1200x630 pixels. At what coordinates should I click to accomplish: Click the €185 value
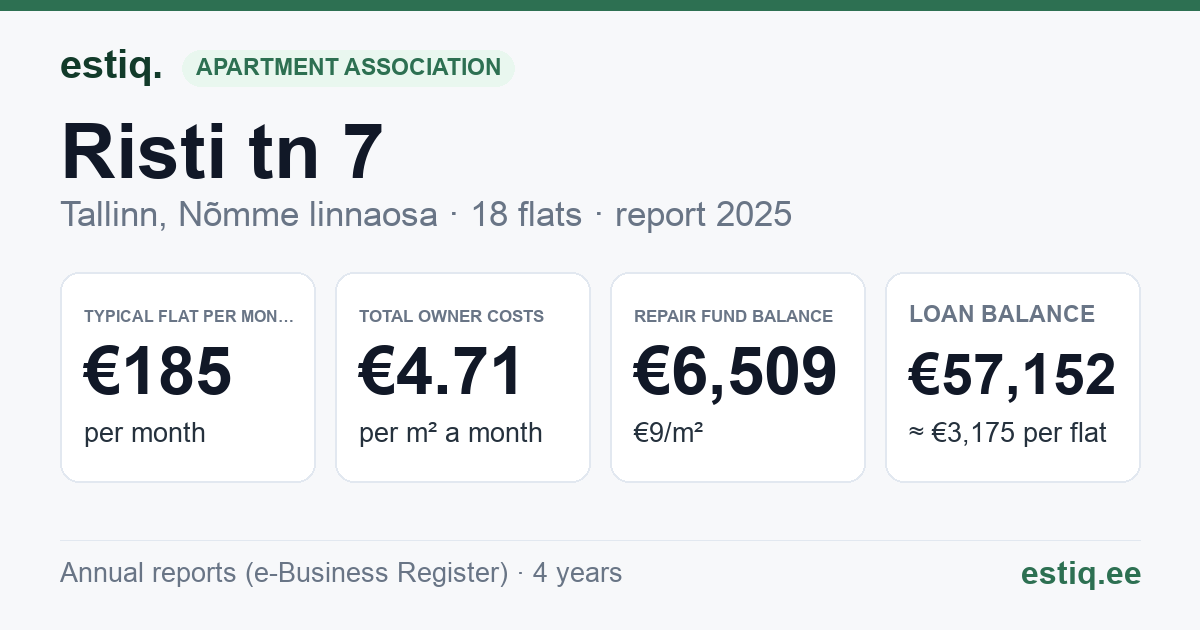(x=158, y=371)
